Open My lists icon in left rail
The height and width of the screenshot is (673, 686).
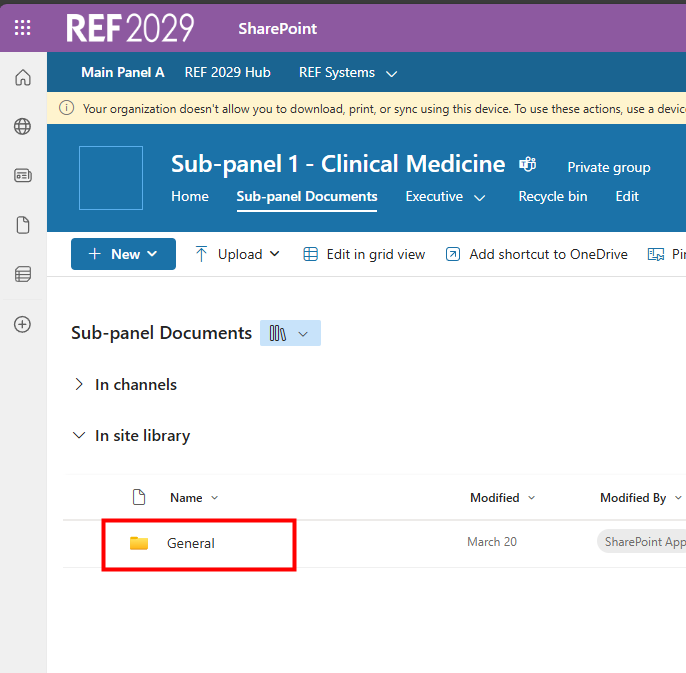coord(22,274)
